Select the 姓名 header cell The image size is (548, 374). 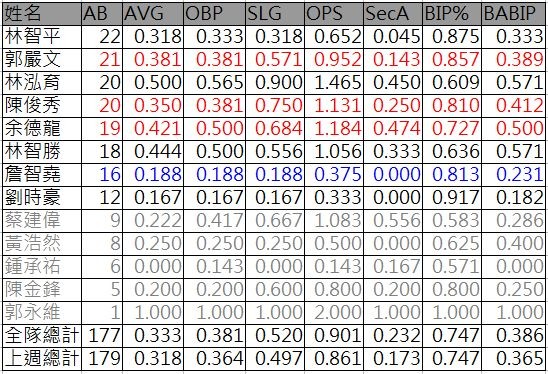pos(42,14)
